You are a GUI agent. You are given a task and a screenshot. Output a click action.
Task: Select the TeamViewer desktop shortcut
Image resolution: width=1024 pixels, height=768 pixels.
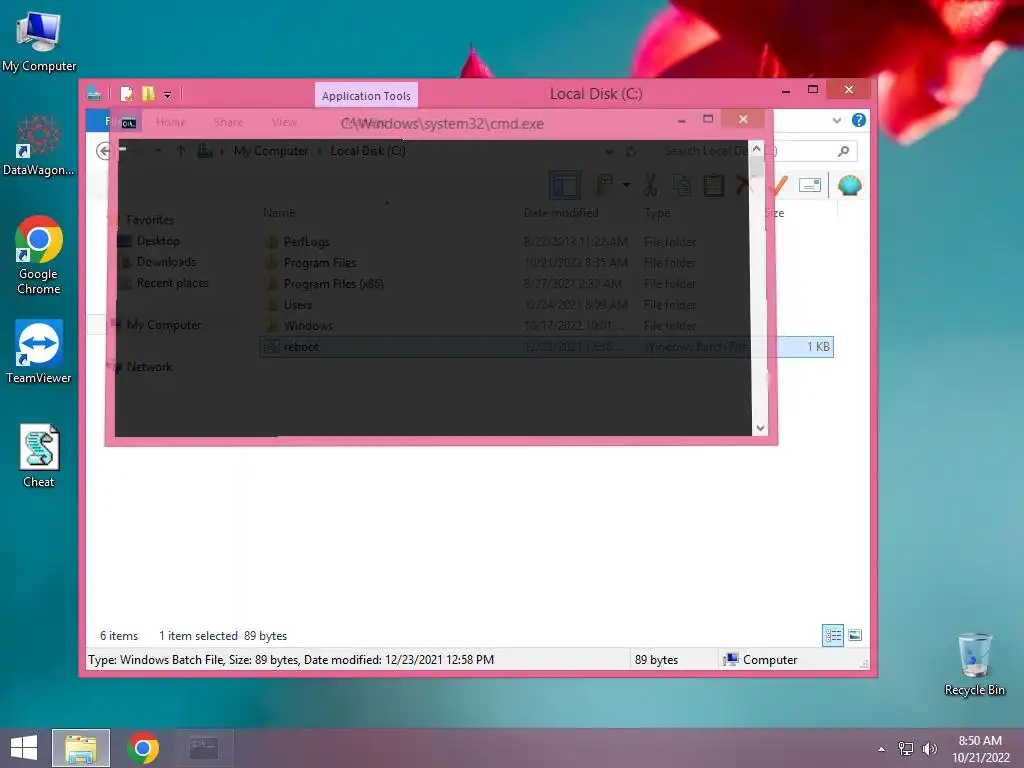click(x=39, y=351)
